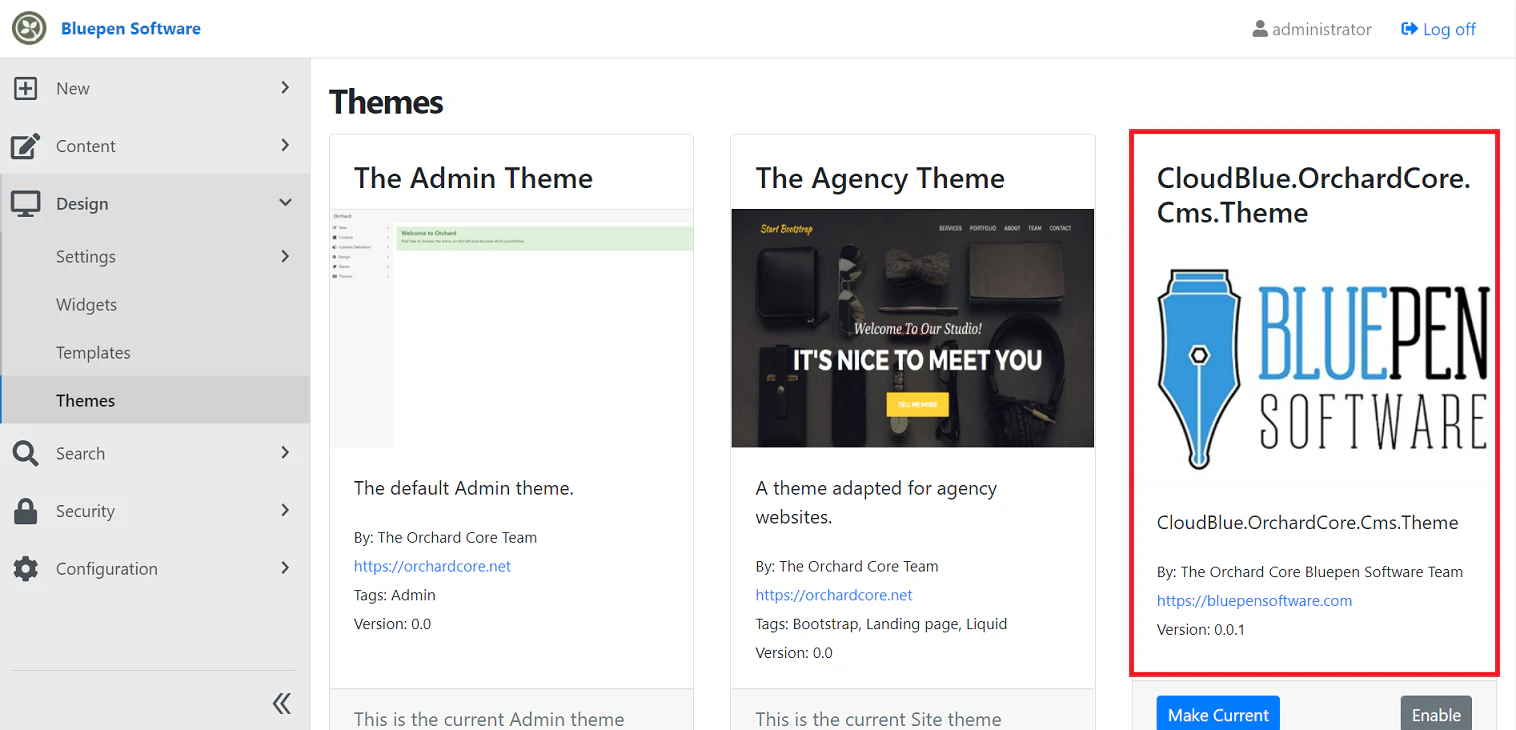This screenshot has width=1516, height=730.
Task: Expand the New menu chevron
Action: (x=285, y=88)
